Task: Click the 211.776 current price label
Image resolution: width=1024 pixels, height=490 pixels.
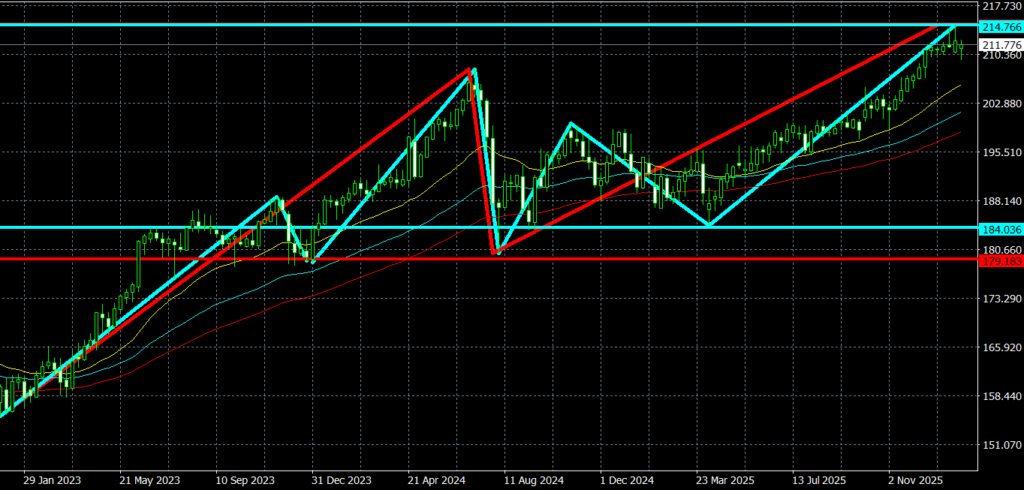Action: (1001, 45)
